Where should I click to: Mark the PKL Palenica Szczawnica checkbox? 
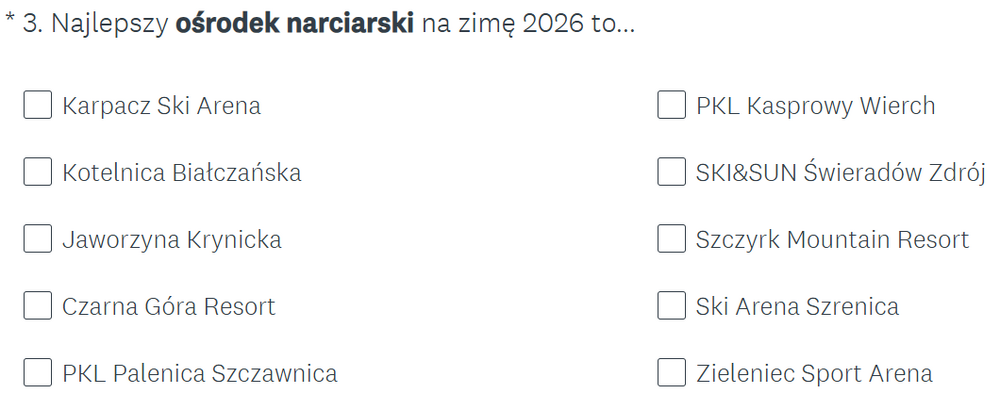pyautogui.click(x=38, y=373)
